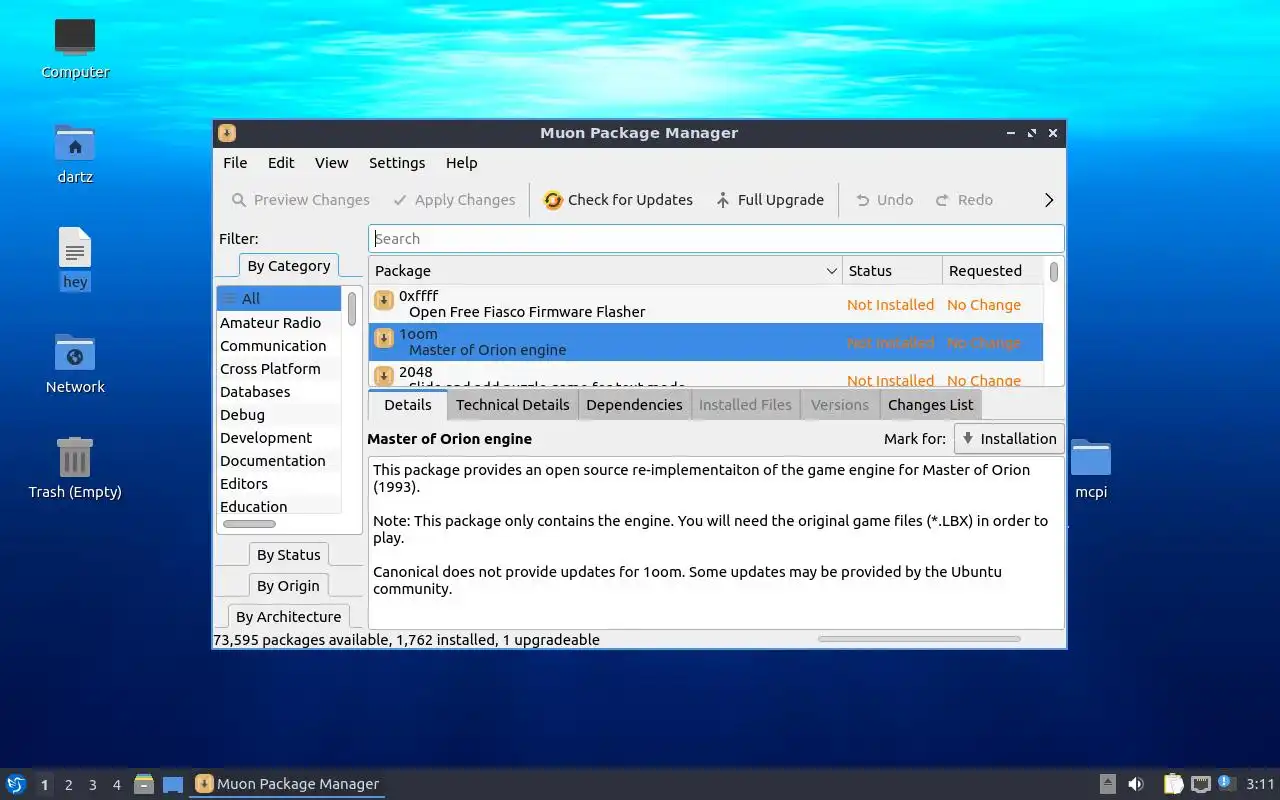
Task: Open the Package column sort dropdown arrow
Action: click(831, 271)
